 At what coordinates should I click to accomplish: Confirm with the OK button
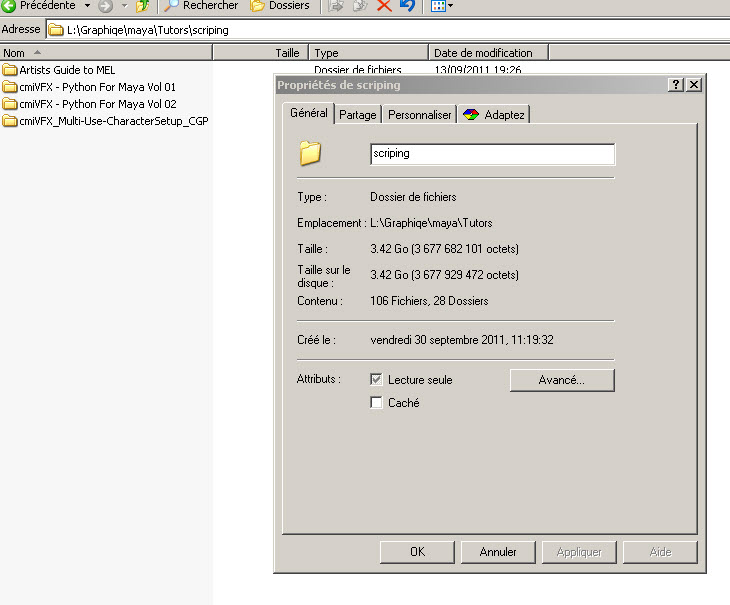click(417, 552)
